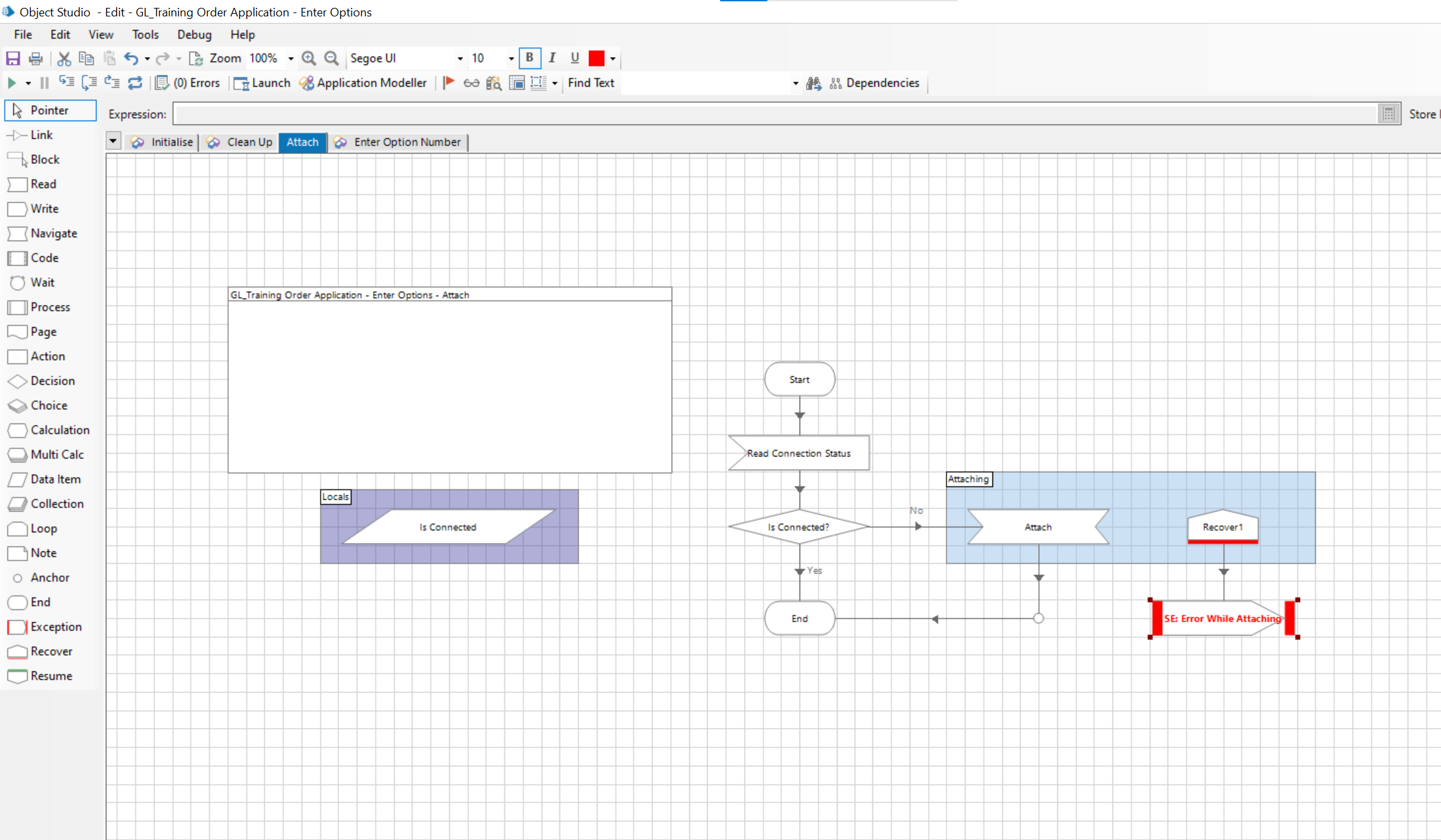1441x840 pixels.
Task: Open the Debug menu
Action: click(194, 34)
